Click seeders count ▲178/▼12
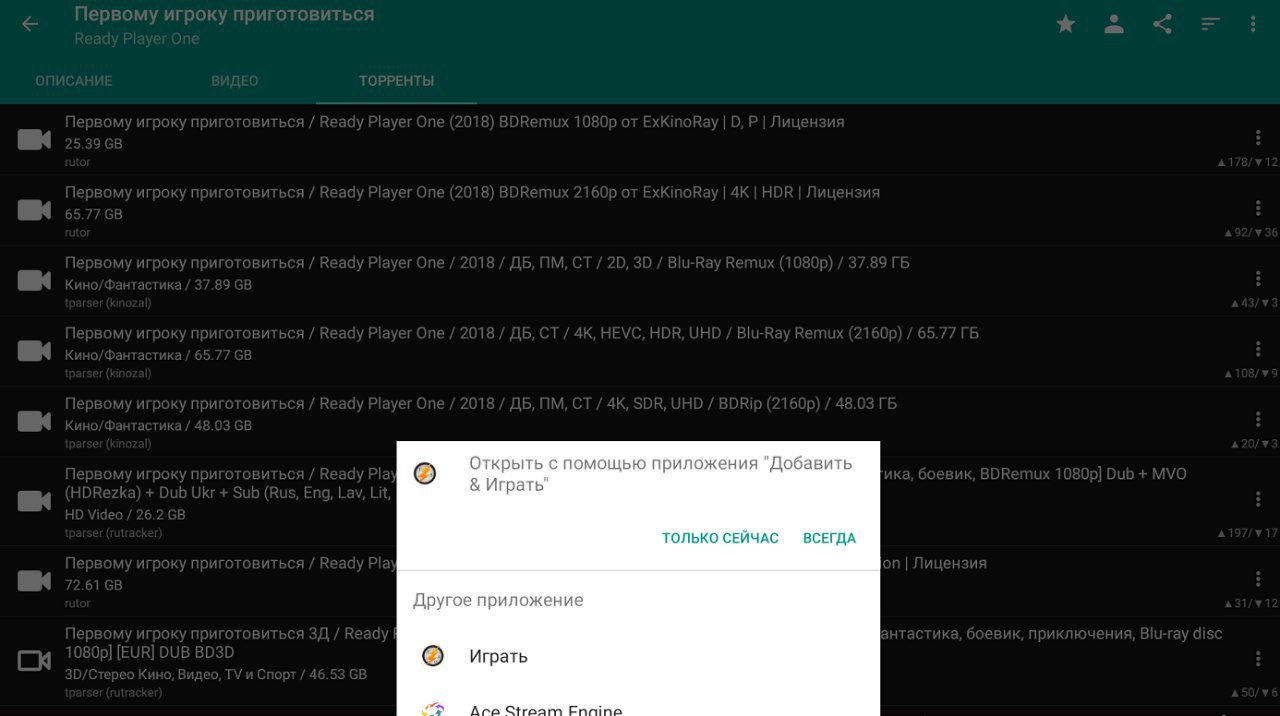Image resolution: width=1280 pixels, height=716 pixels. pyautogui.click(x=1247, y=162)
